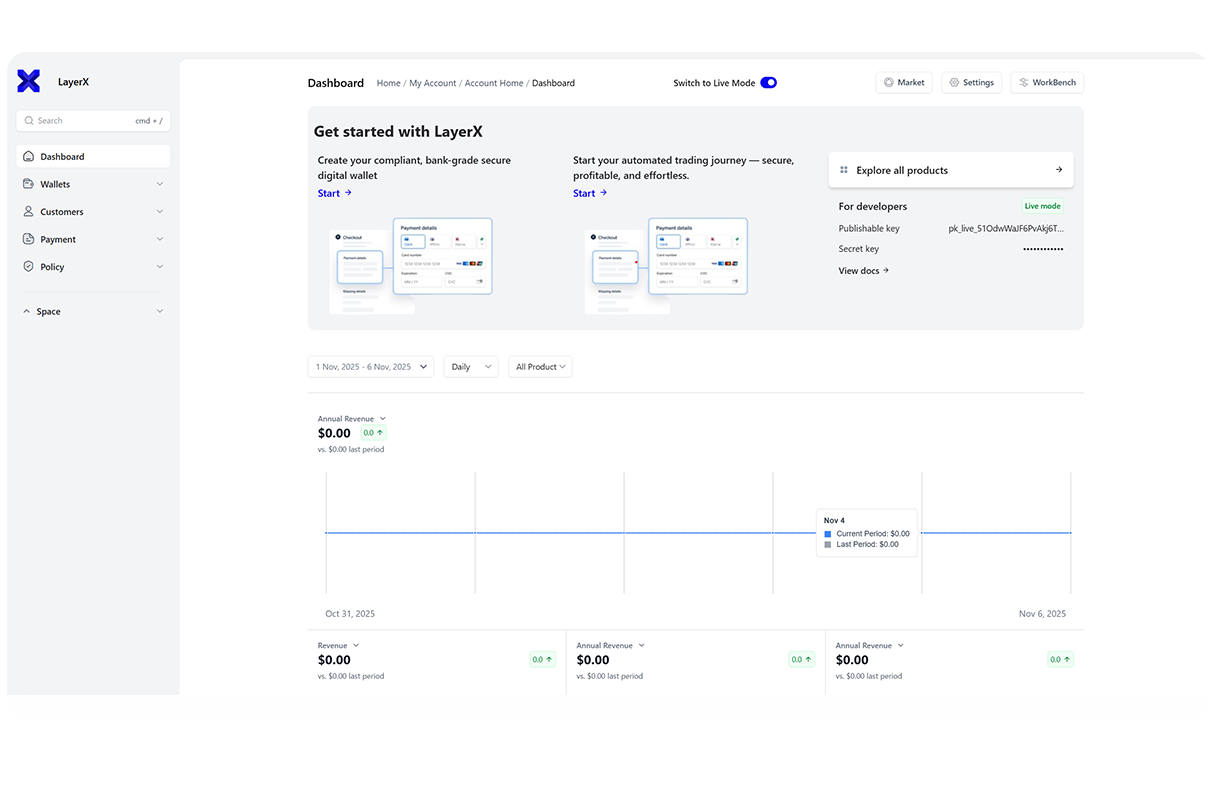Screen dimensions: 1220x812
Task: Go to My Account breadcrumb
Action: 432,83
